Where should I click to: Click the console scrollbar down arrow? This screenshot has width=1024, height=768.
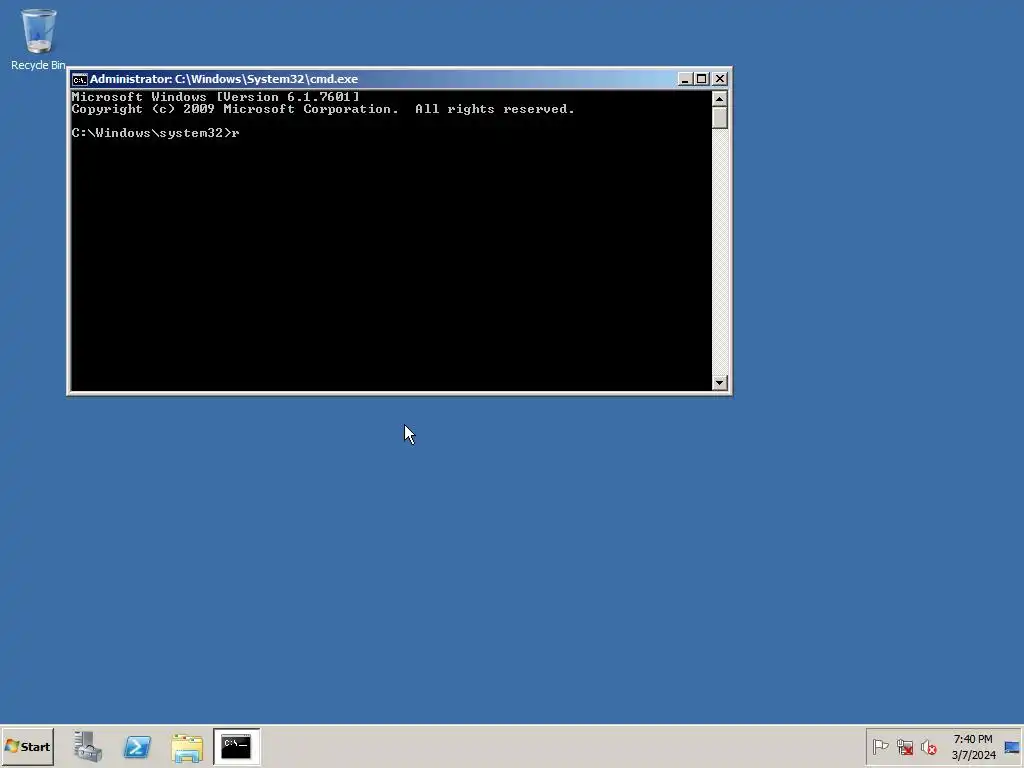[x=720, y=383]
